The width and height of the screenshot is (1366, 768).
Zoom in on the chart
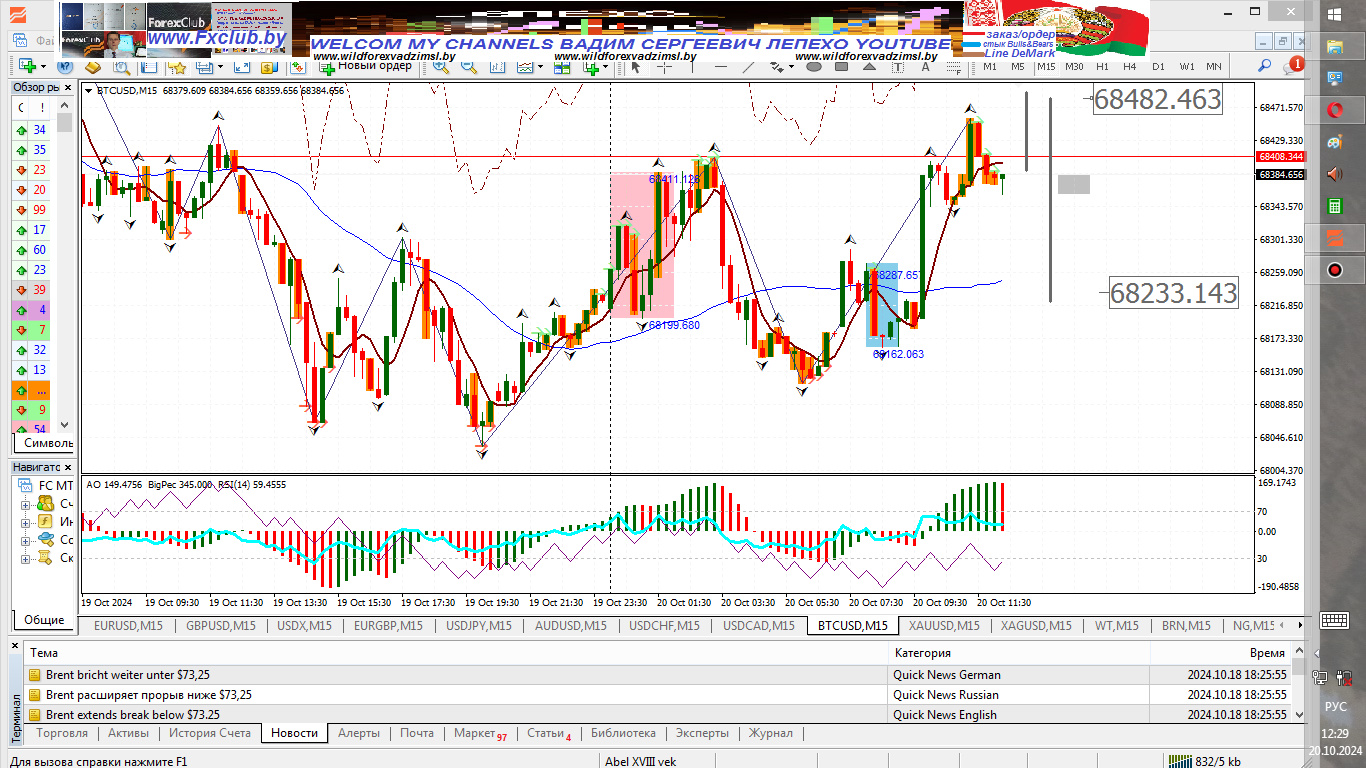click(441, 66)
